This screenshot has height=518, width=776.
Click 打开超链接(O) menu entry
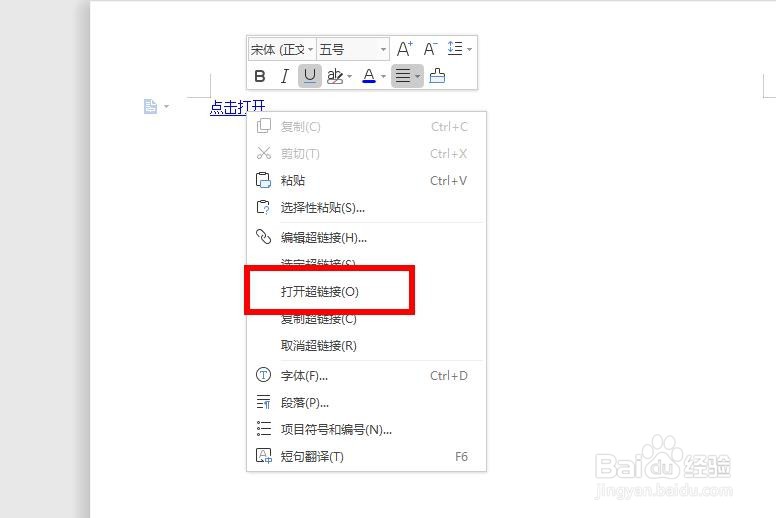tap(366, 291)
